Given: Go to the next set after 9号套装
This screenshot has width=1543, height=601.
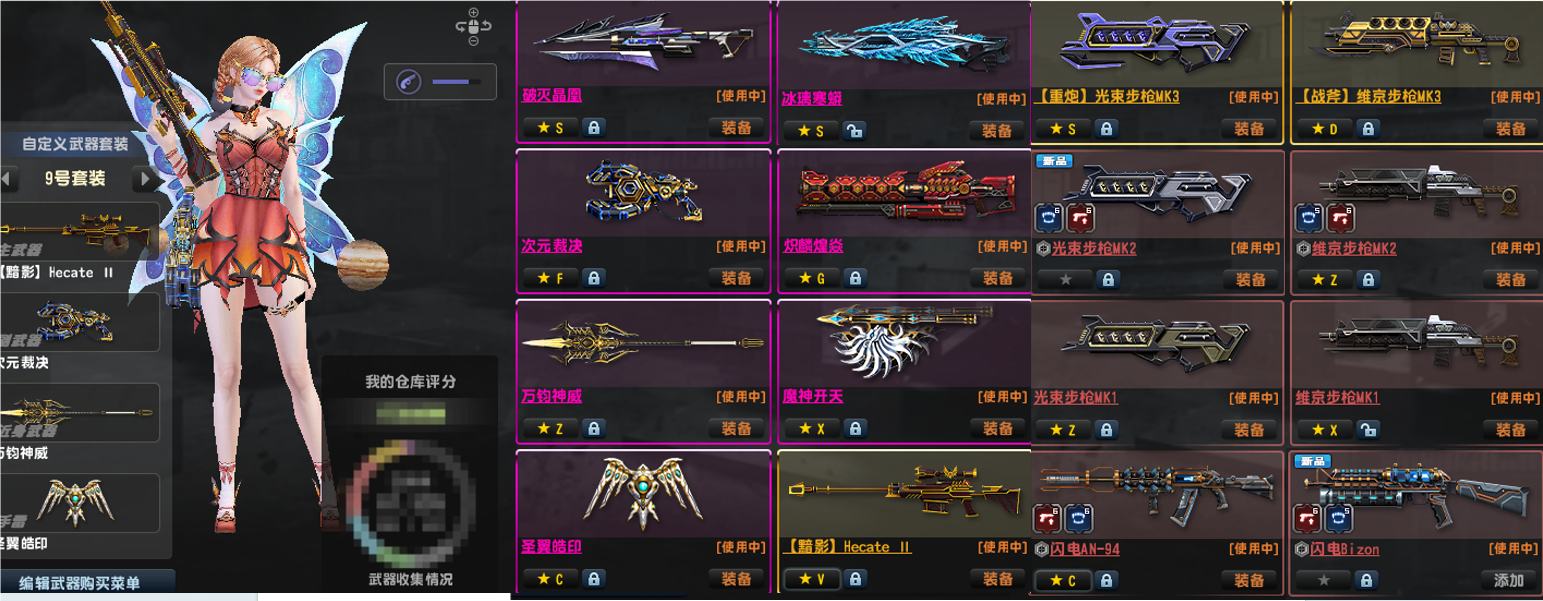Looking at the screenshot, I should point(146,179).
